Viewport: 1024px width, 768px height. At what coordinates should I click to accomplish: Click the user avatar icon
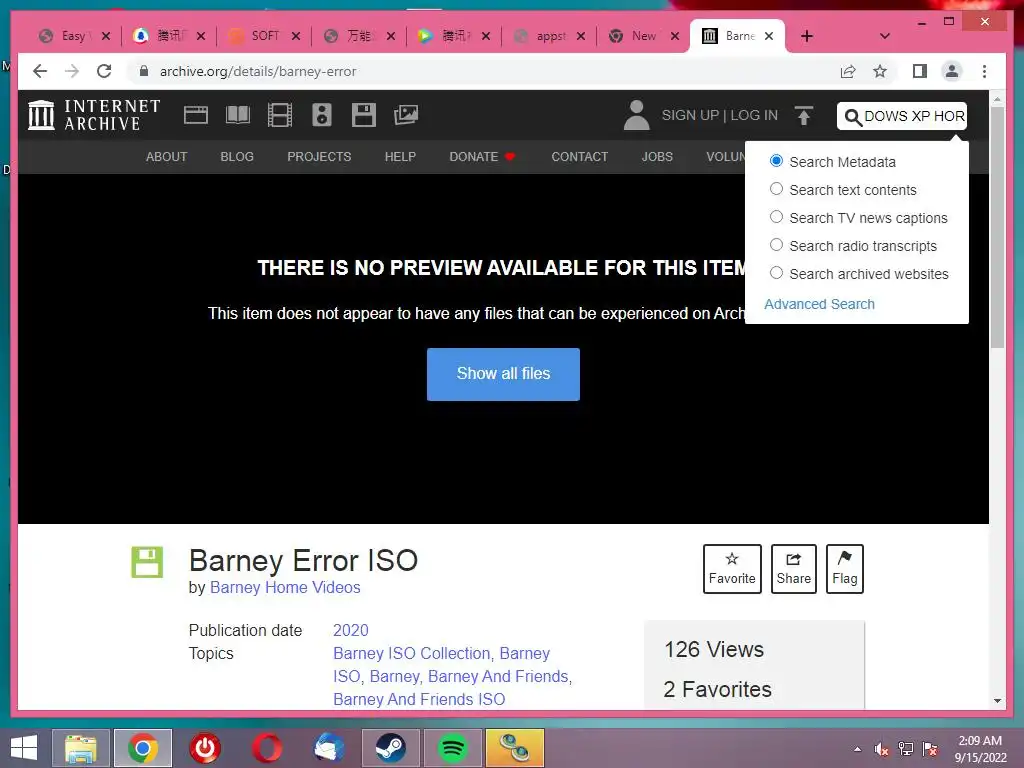(636, 115)
